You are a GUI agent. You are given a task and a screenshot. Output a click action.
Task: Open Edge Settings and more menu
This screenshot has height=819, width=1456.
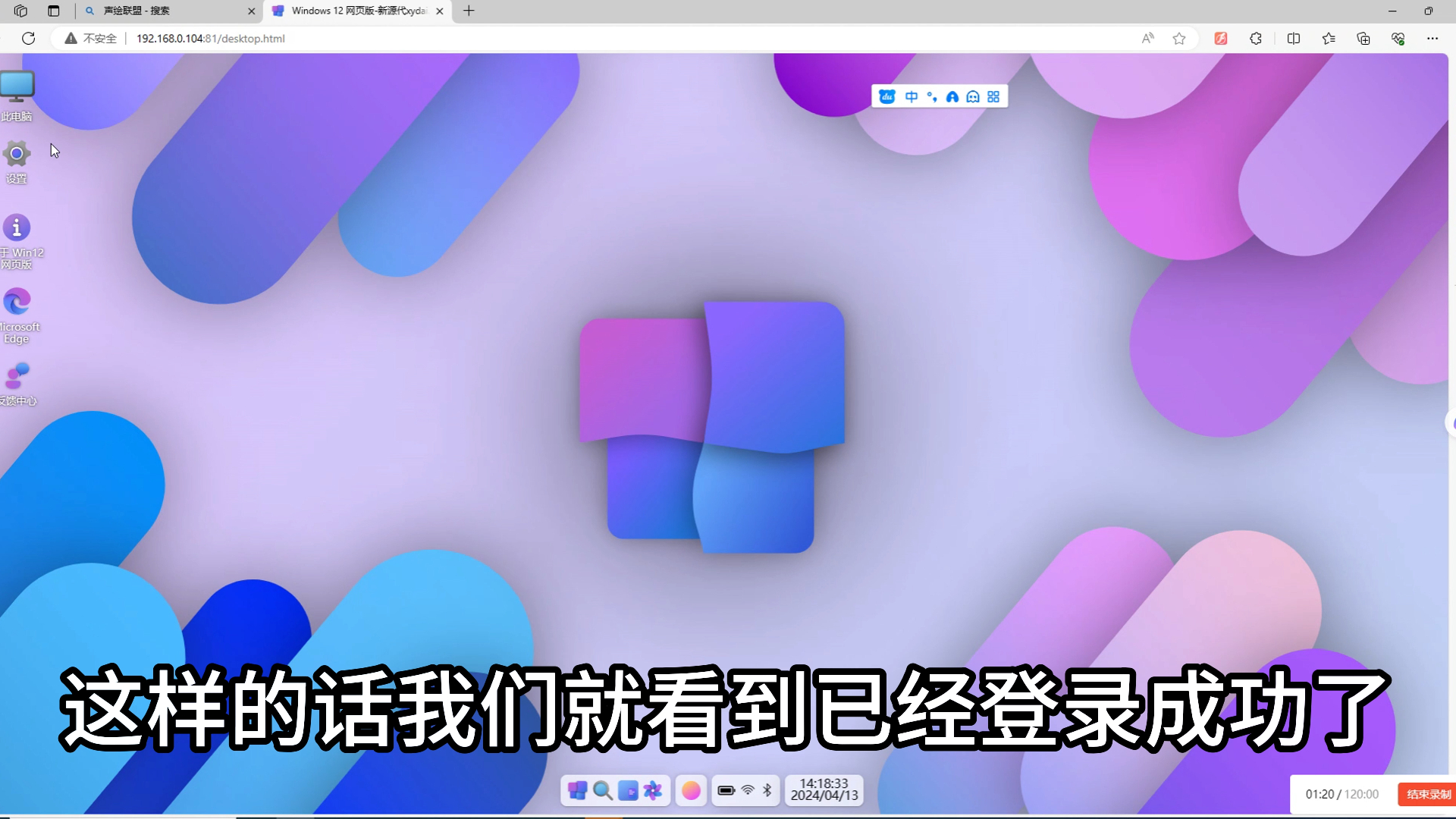[x=1432, y=38]
